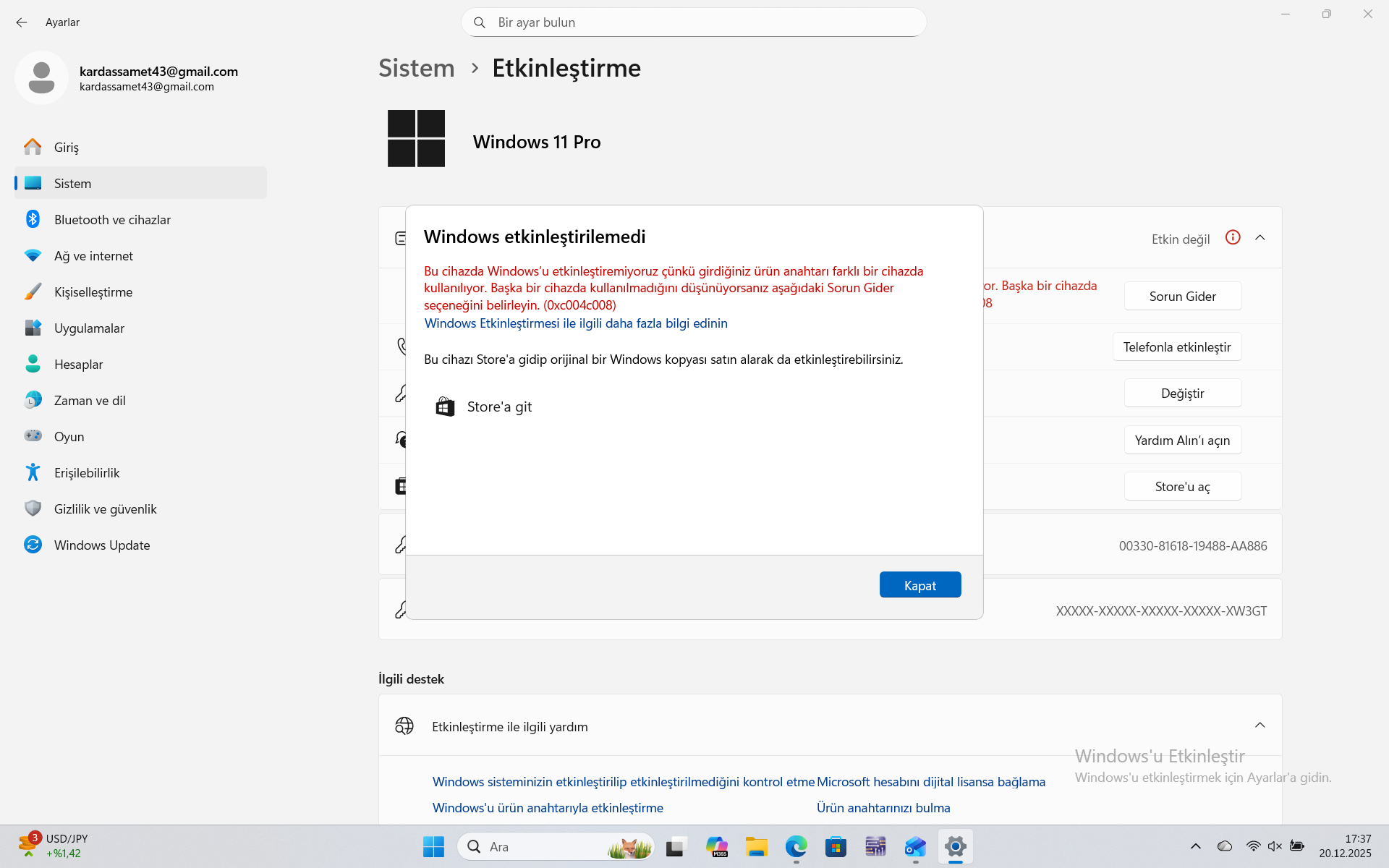The image size is (1389, 868).
Task: Open the Windows Start menu
Action: tap(433, 846)
